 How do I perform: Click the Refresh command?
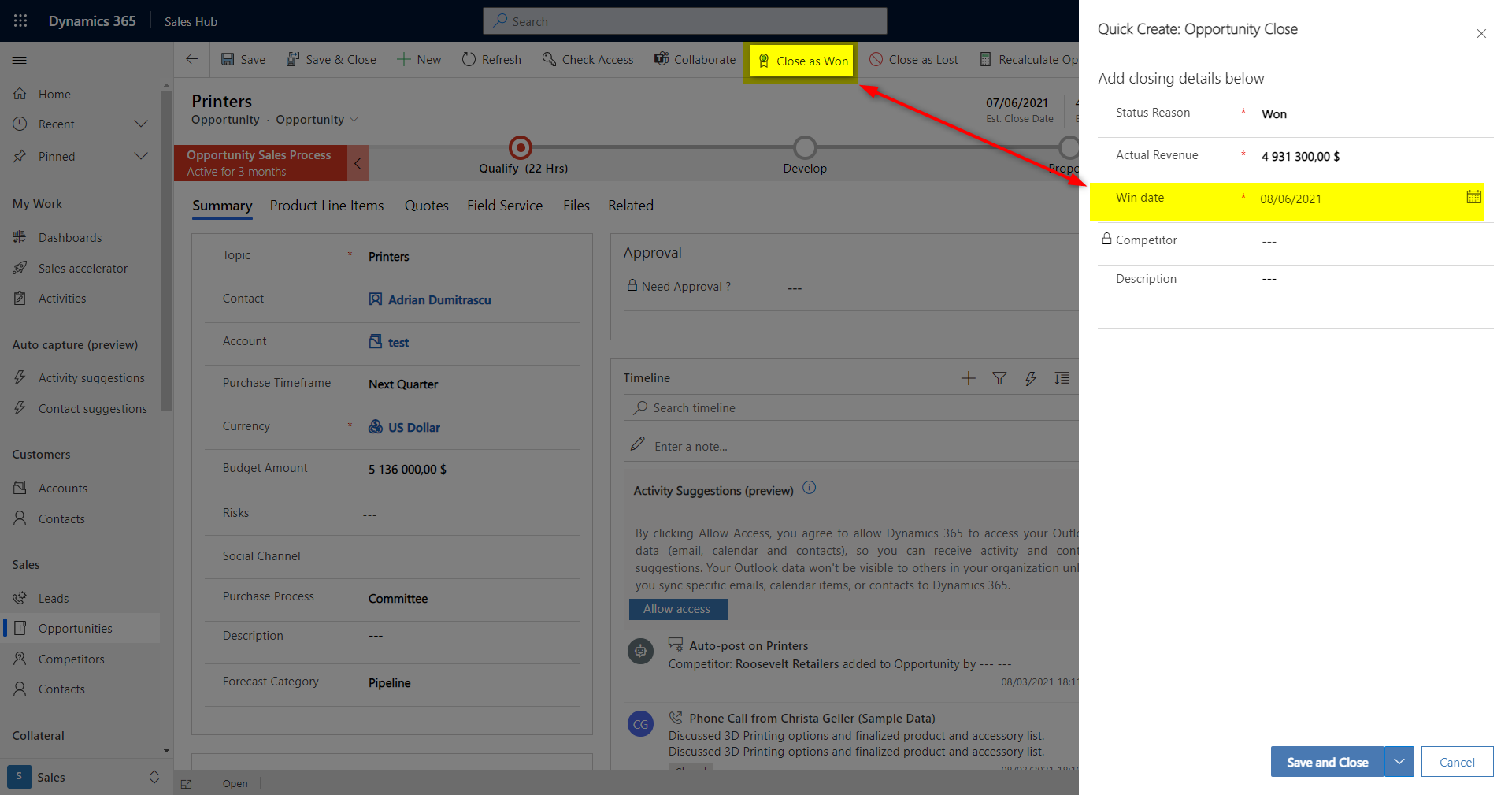[491, 60]
